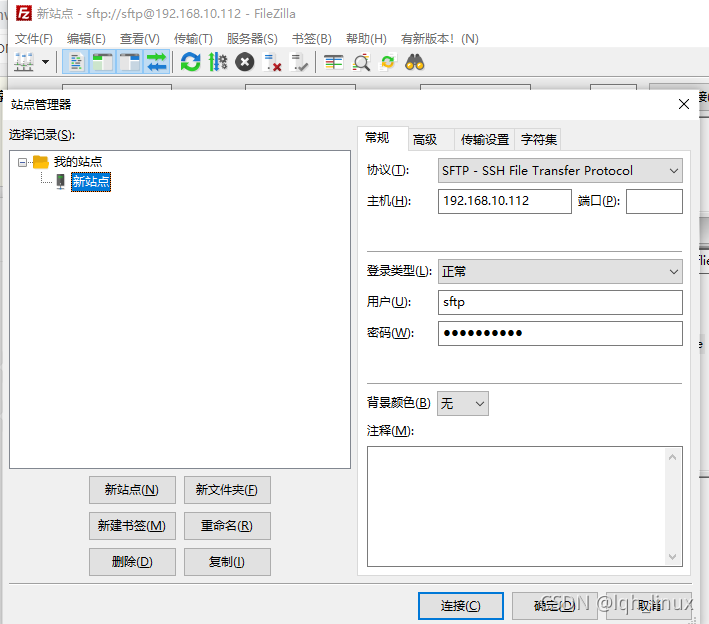Open the 服务器(S) menu

coord(252,39)
